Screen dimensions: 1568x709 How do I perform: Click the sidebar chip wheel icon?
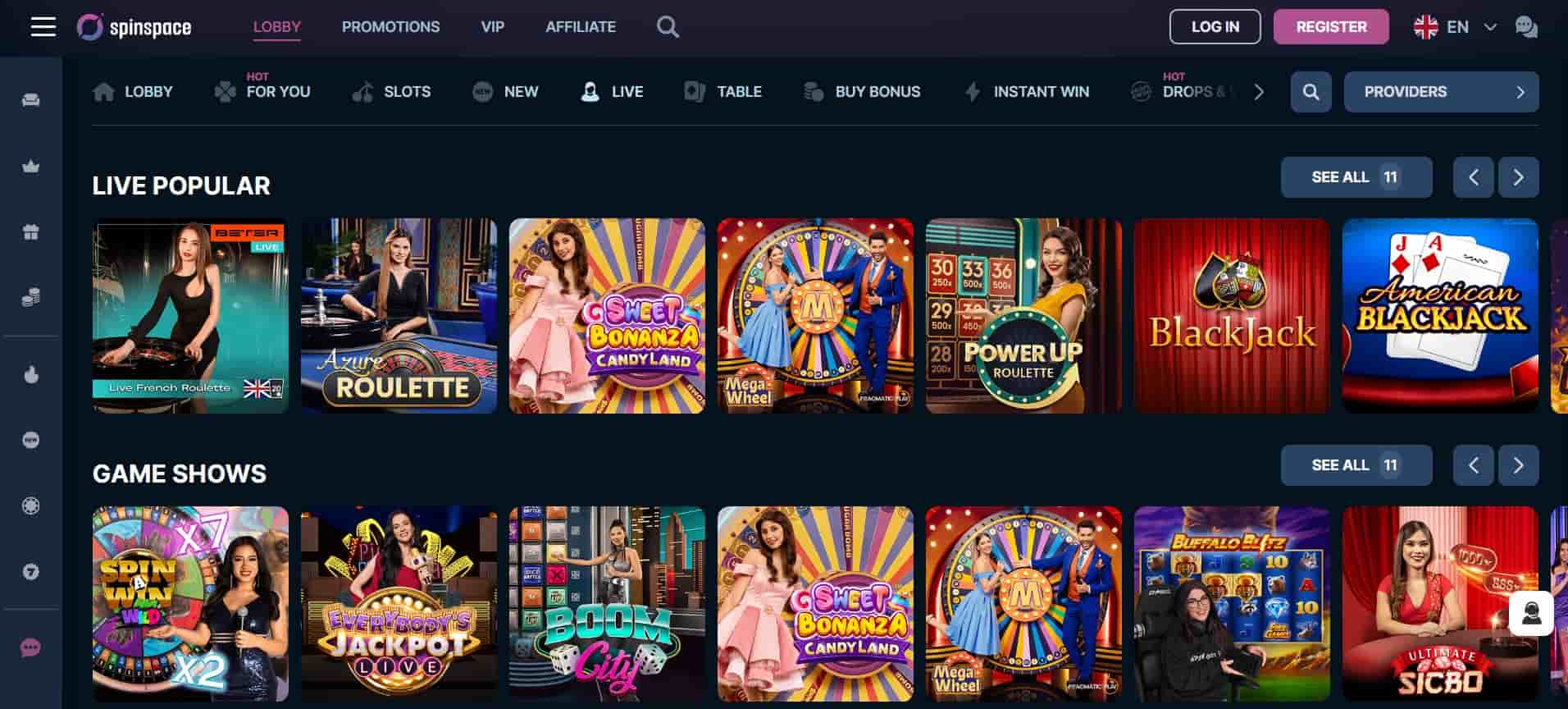pyautogui.click(x=31, y=506)
